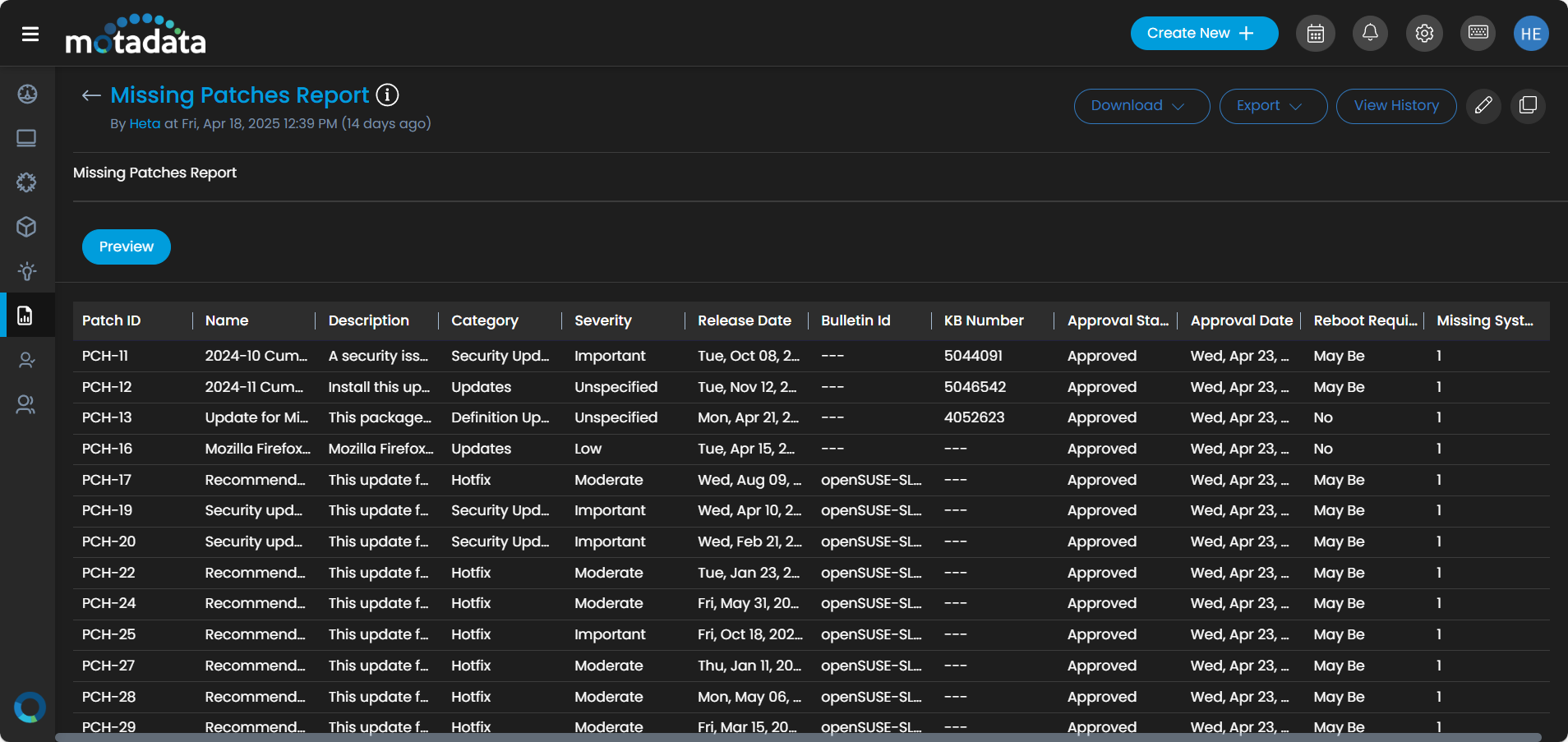
Task: Open the HE user profile avatar
Action: (x=1531, y=34)
